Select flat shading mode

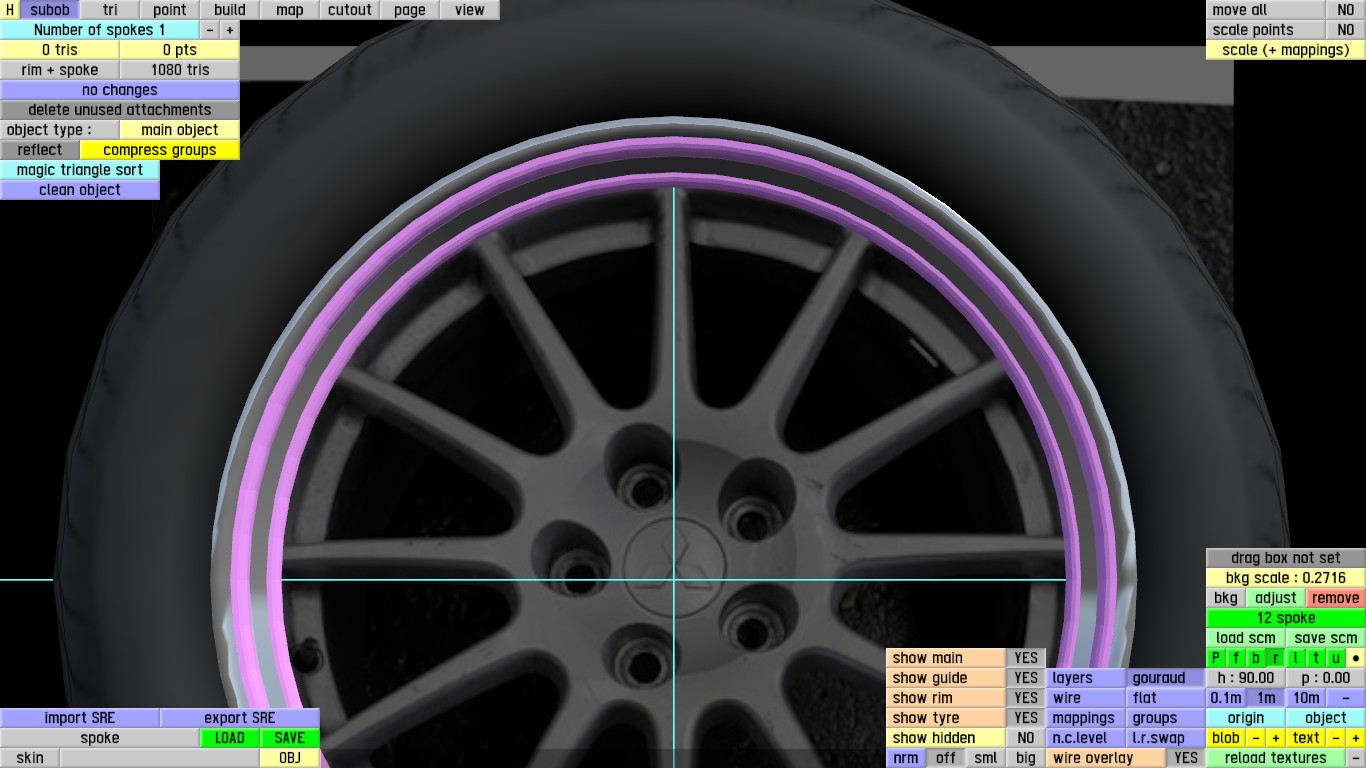click(x=1166, y=698)
